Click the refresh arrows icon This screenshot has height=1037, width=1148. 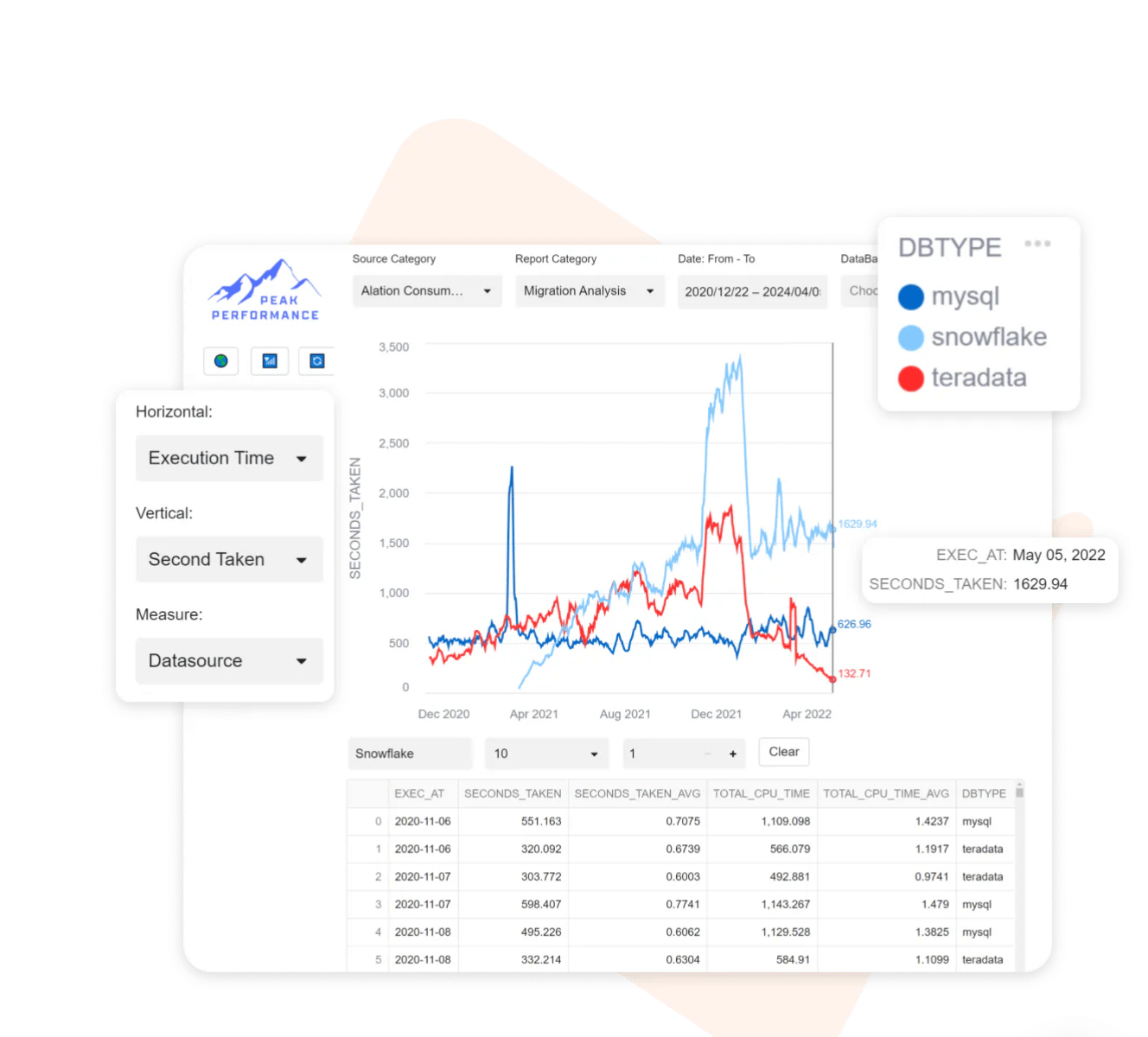click(x=317, y=361)
